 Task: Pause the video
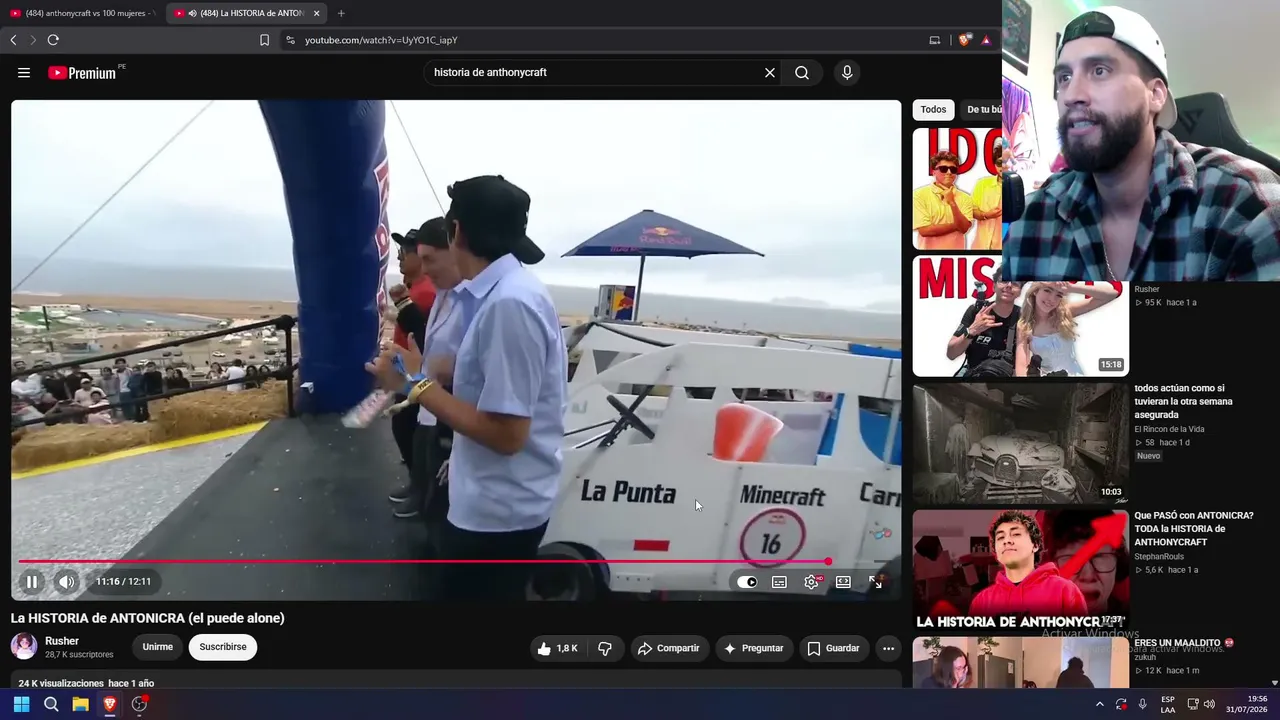(32, 581)
